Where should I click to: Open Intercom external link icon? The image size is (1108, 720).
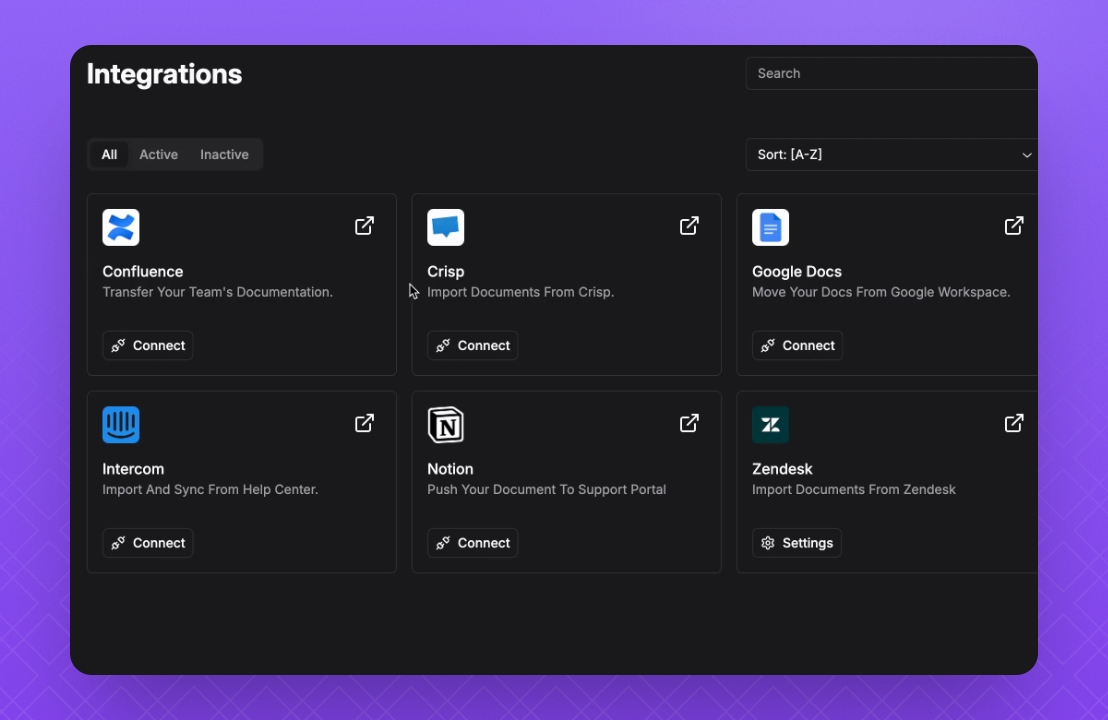(x=365, y=423)
